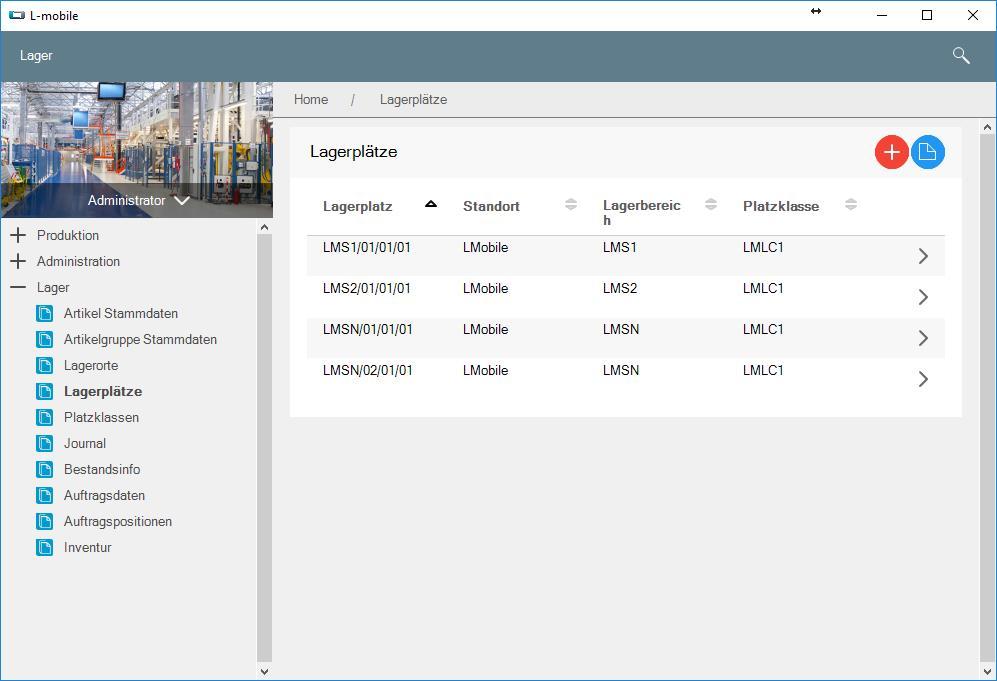Go to Lagerorte in sidebar
The height and width of the screenshot is (681, 997).
[91, 366]
